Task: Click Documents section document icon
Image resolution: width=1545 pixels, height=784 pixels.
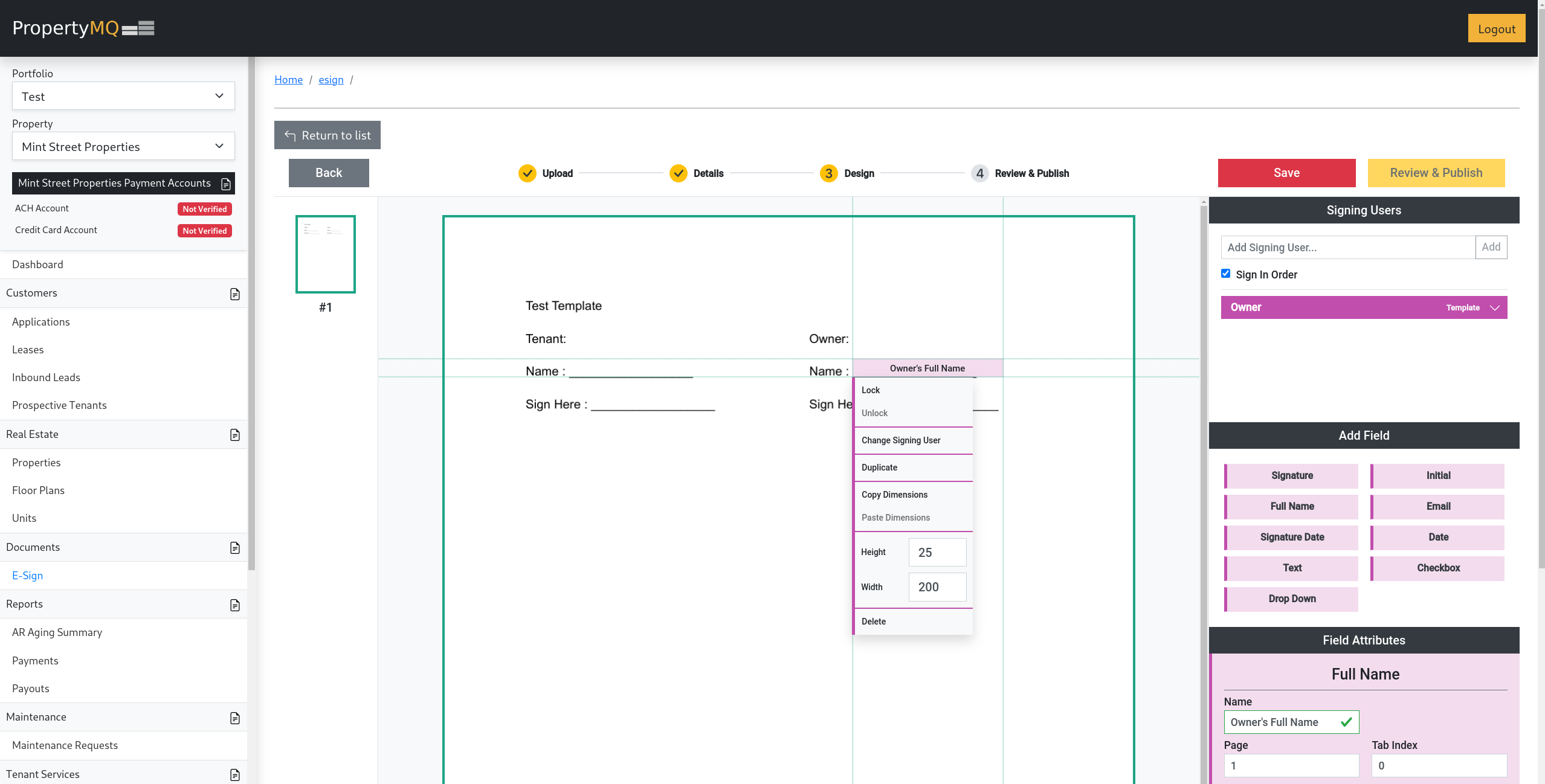Action: coord(235,548)
